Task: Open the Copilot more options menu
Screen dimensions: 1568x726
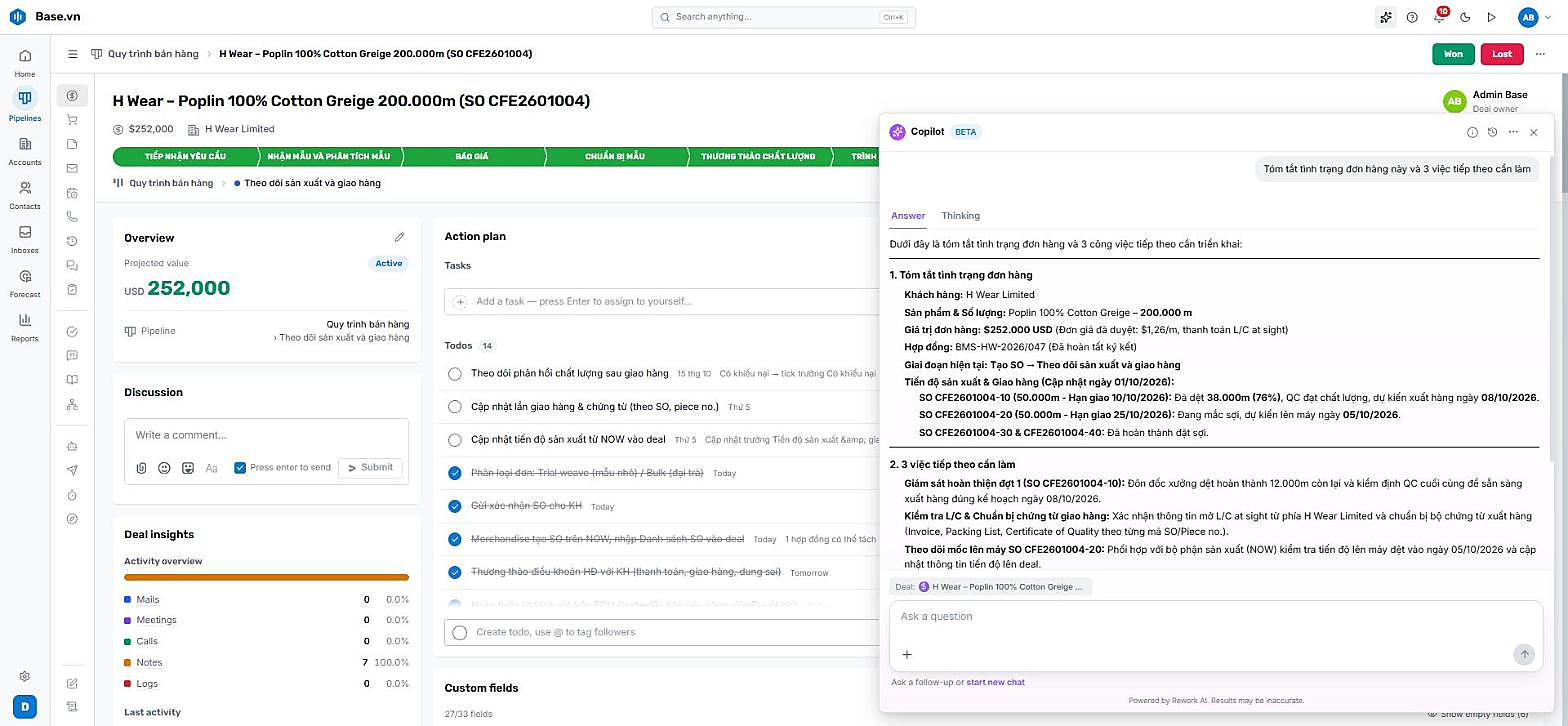Action: [x=1513, y=132]
